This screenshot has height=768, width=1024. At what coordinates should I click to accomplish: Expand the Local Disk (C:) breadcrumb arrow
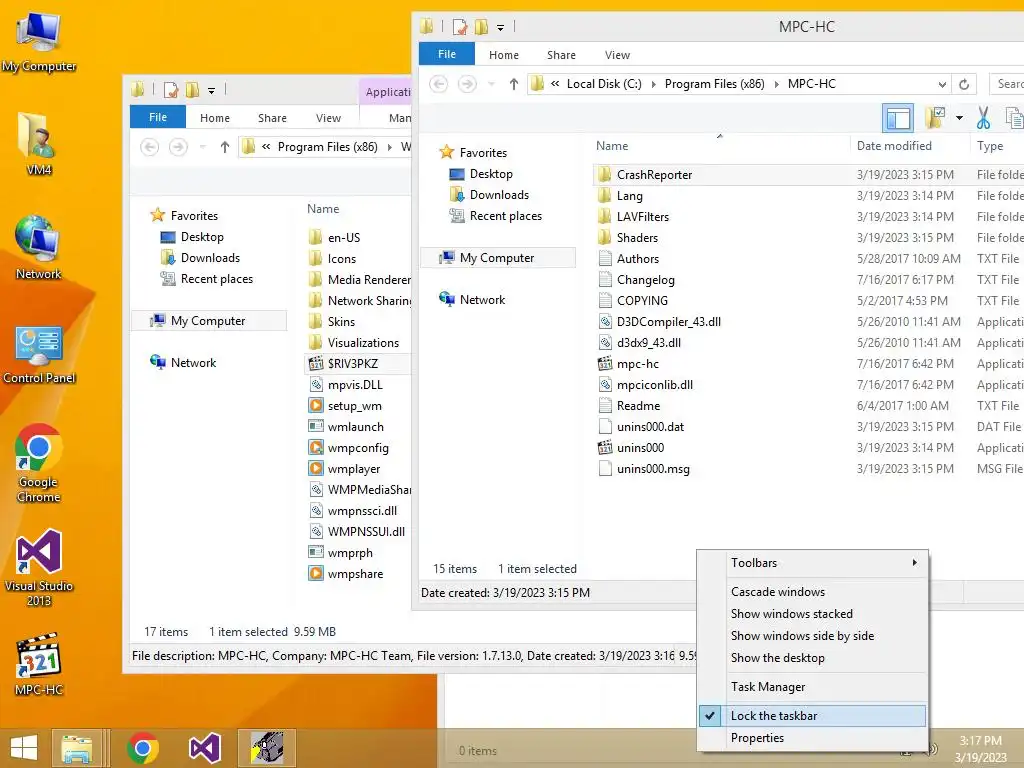(653, 84)
